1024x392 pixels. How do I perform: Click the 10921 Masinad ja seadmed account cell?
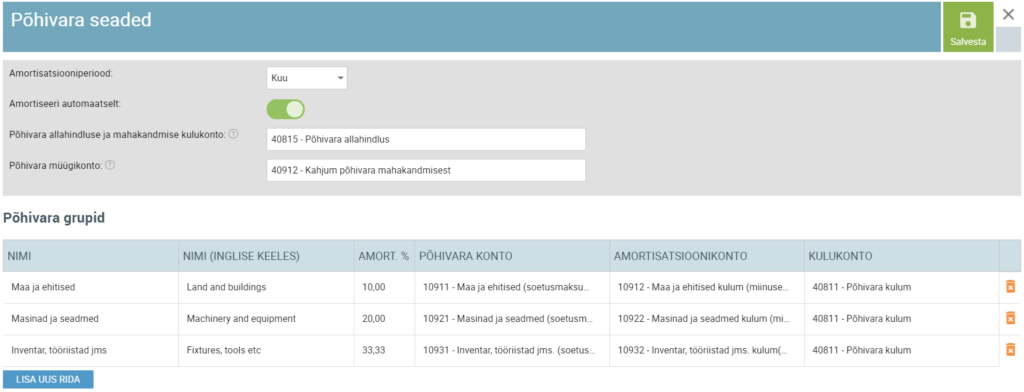click(x=512, y=319)
